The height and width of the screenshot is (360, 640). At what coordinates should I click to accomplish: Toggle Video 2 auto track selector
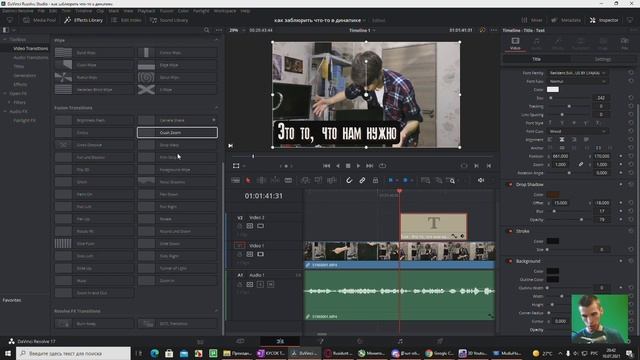click(250, 226)
